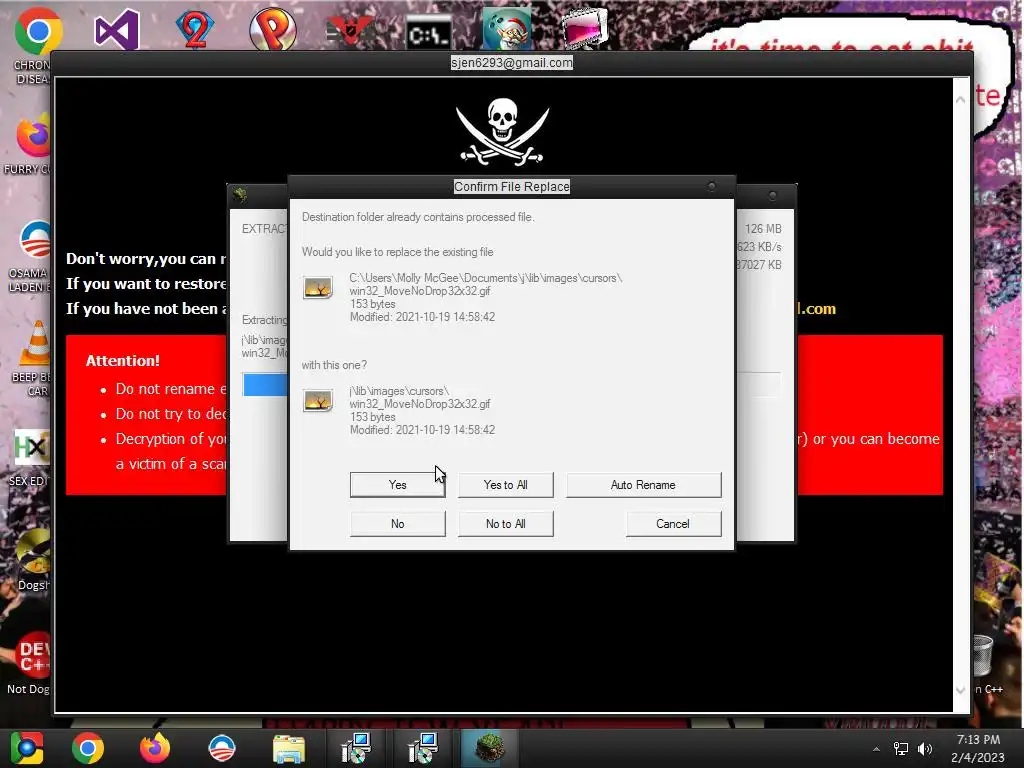The height and width of the screenshot is (768, 1024).
Task: Click the existing file's GIF thumbnail
Action: pyautogui.click(x=318, y=287)
